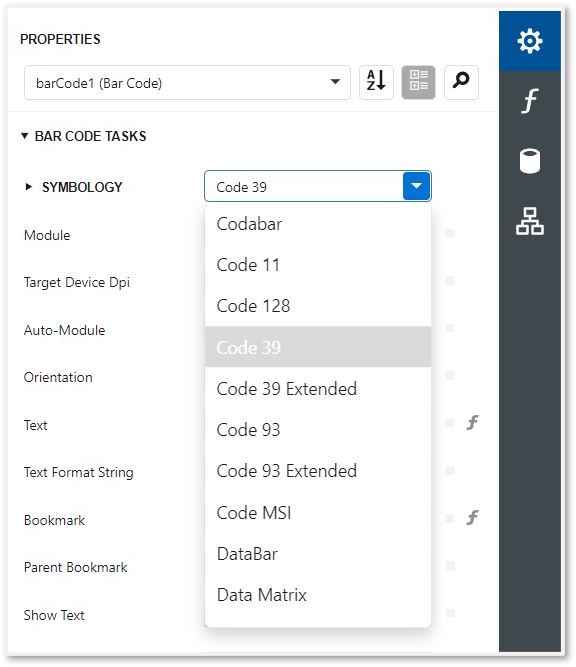Screen dimensions: 576x667
Task: Close the Symbology dropdown via blue arrow
Action: point(416,186)
